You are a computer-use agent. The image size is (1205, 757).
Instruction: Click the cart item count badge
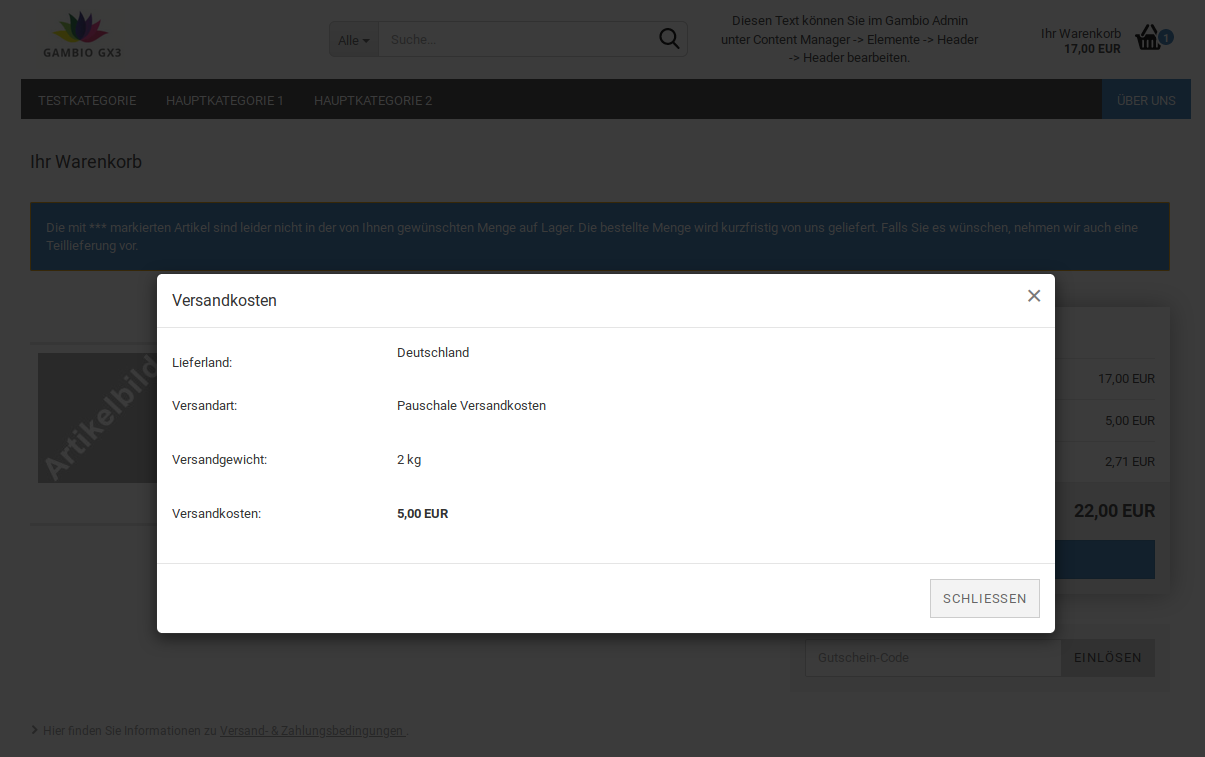(1166, 37)
